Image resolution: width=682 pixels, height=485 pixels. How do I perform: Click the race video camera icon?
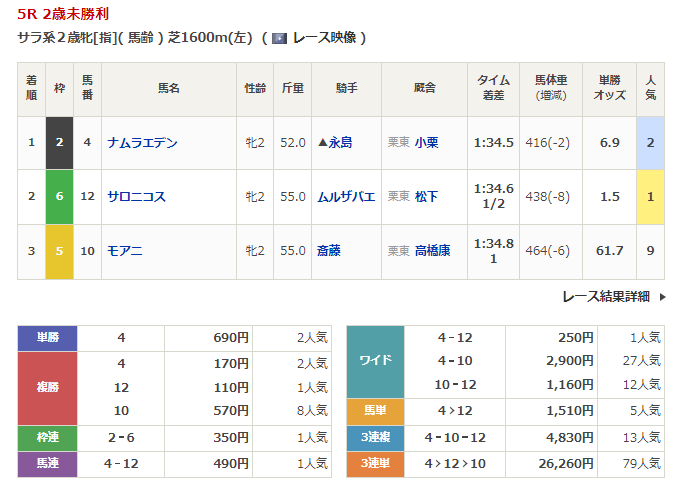click(x=279, y=38)
